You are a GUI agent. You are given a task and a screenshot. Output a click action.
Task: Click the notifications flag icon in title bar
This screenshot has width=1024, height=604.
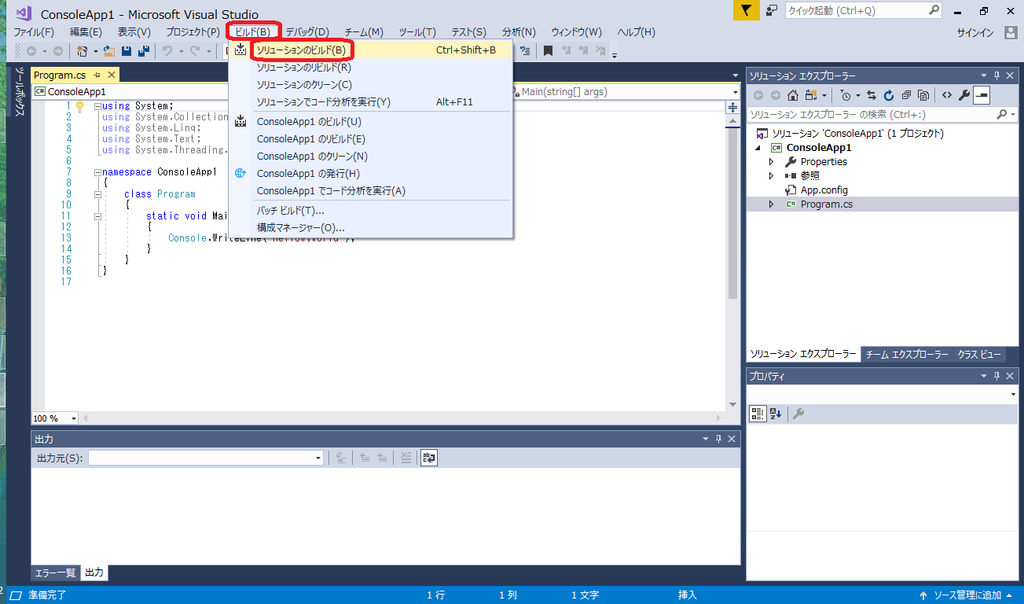click(x=746, y=10)
